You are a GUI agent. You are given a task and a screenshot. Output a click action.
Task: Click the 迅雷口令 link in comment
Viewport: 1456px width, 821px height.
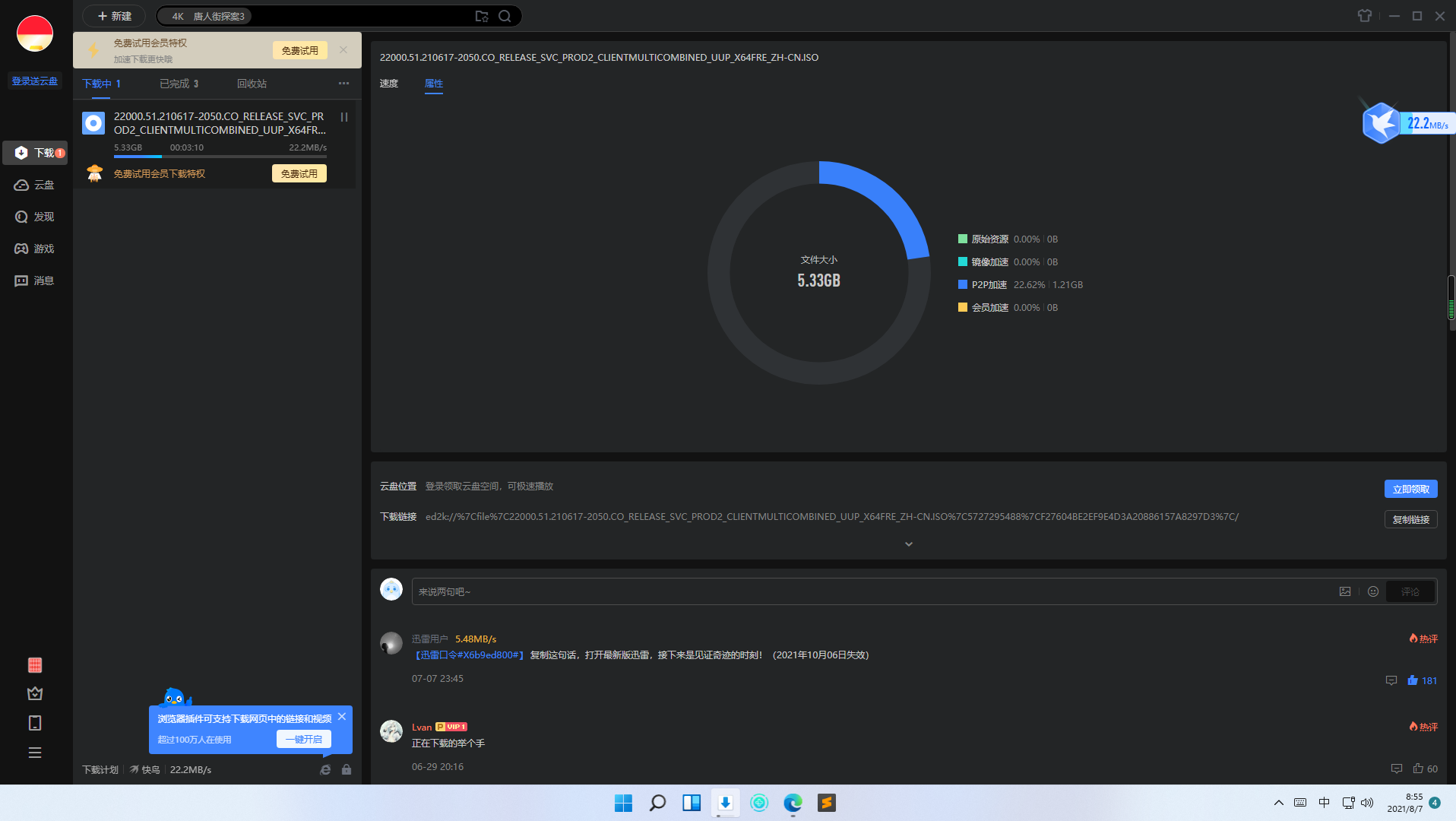[469, 655]
